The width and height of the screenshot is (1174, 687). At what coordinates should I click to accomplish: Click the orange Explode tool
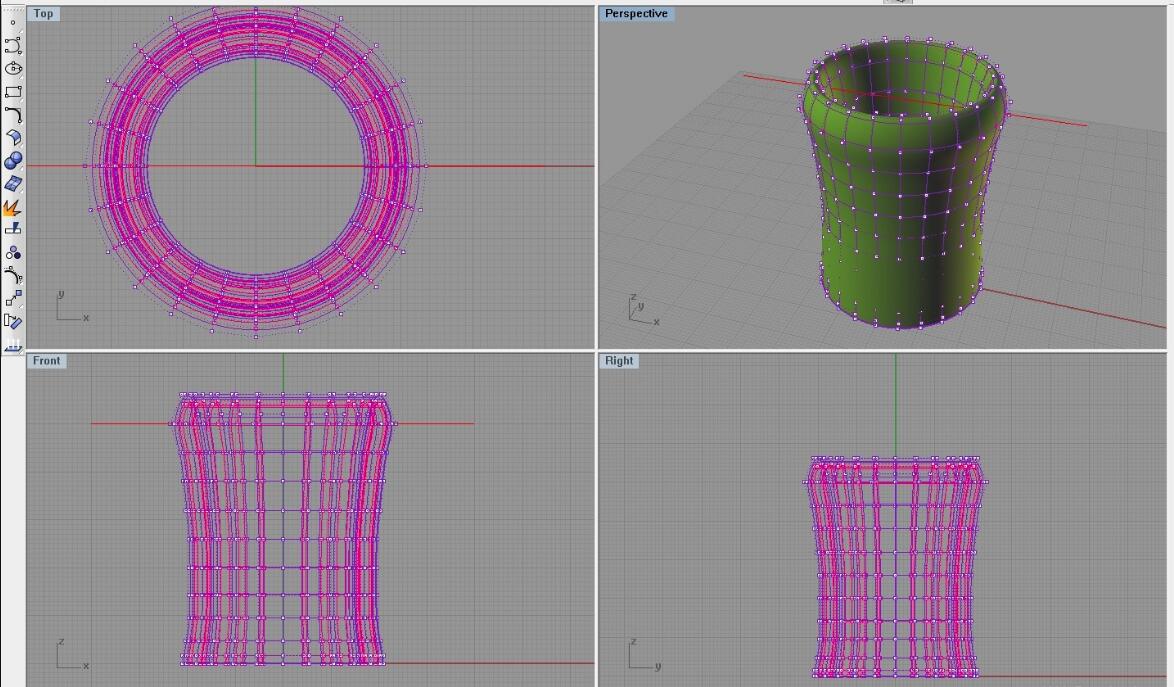[13, 207]
